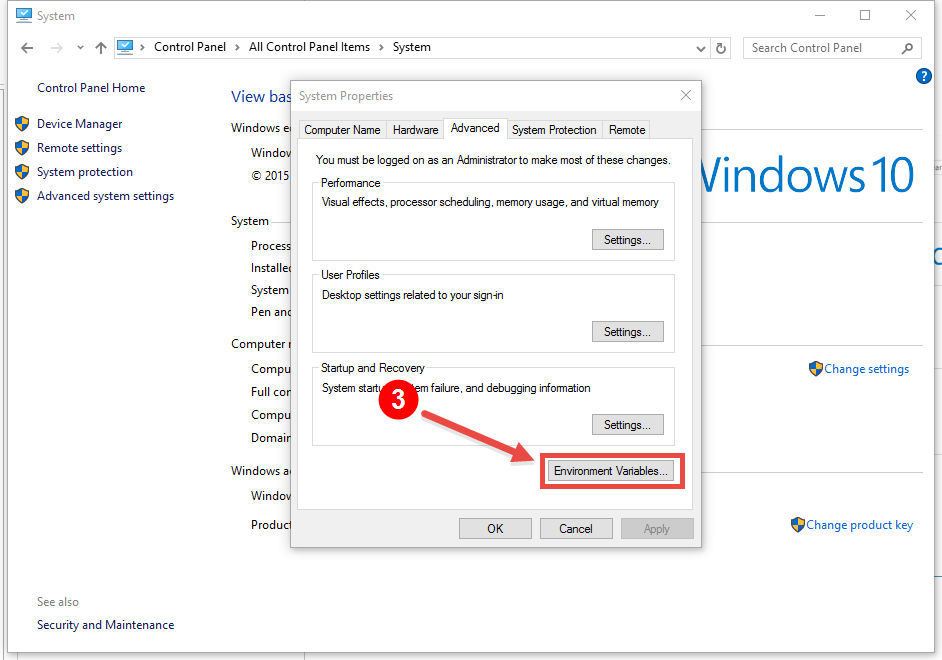Click the Apply button
Screen dimensions: 942x660
[x=657, y=528]
